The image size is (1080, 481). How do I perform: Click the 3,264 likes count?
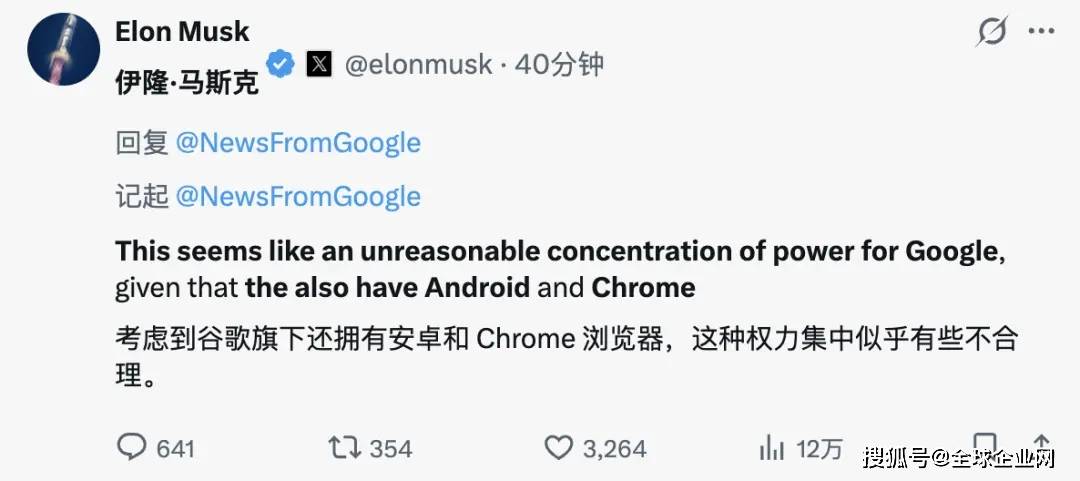pos(615,448)
